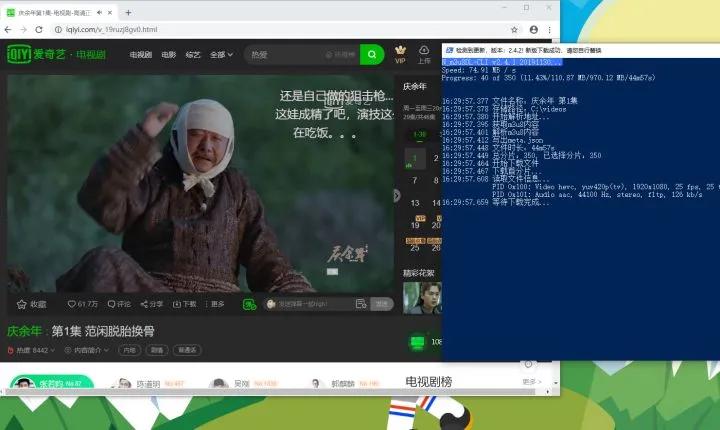
Task: Open actor 陈道明 profile link
Action: click(x=147, y=384)
